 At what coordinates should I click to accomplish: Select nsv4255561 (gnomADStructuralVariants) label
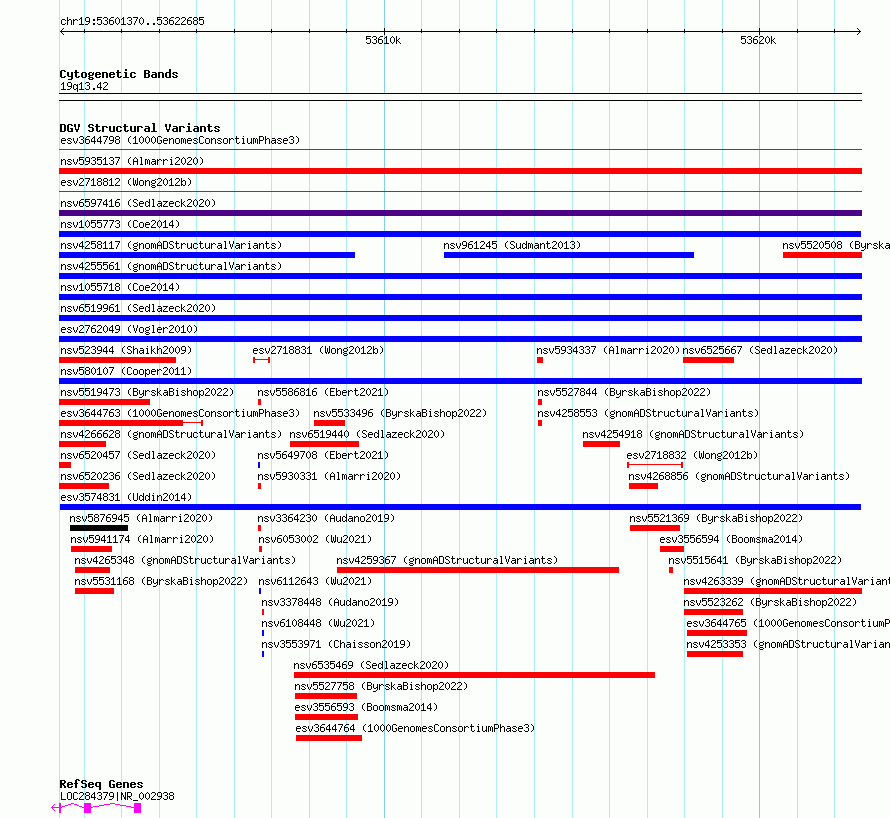[x=171, y=266]
